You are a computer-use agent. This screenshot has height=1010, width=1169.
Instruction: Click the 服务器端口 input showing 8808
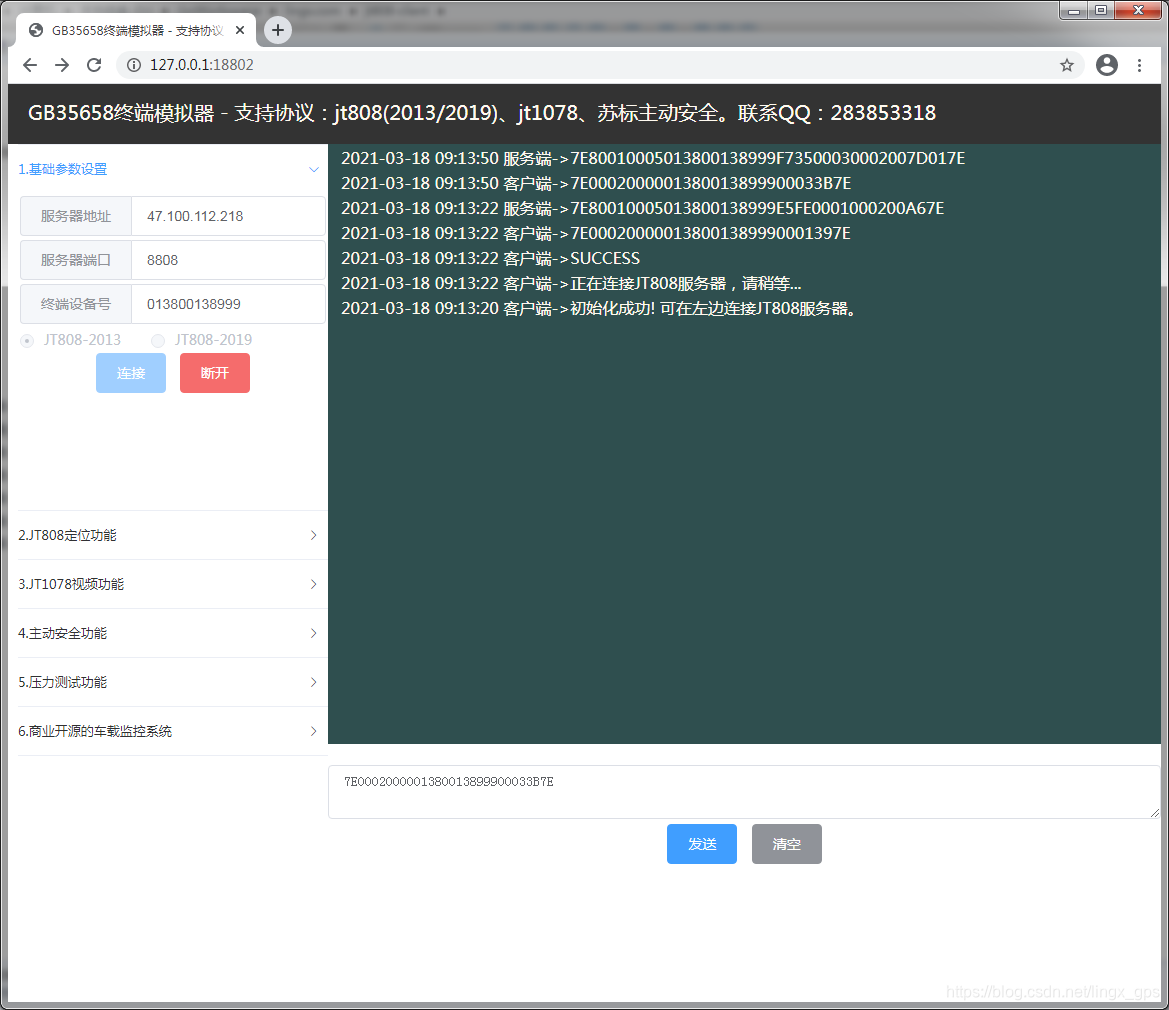coord(228,260)
